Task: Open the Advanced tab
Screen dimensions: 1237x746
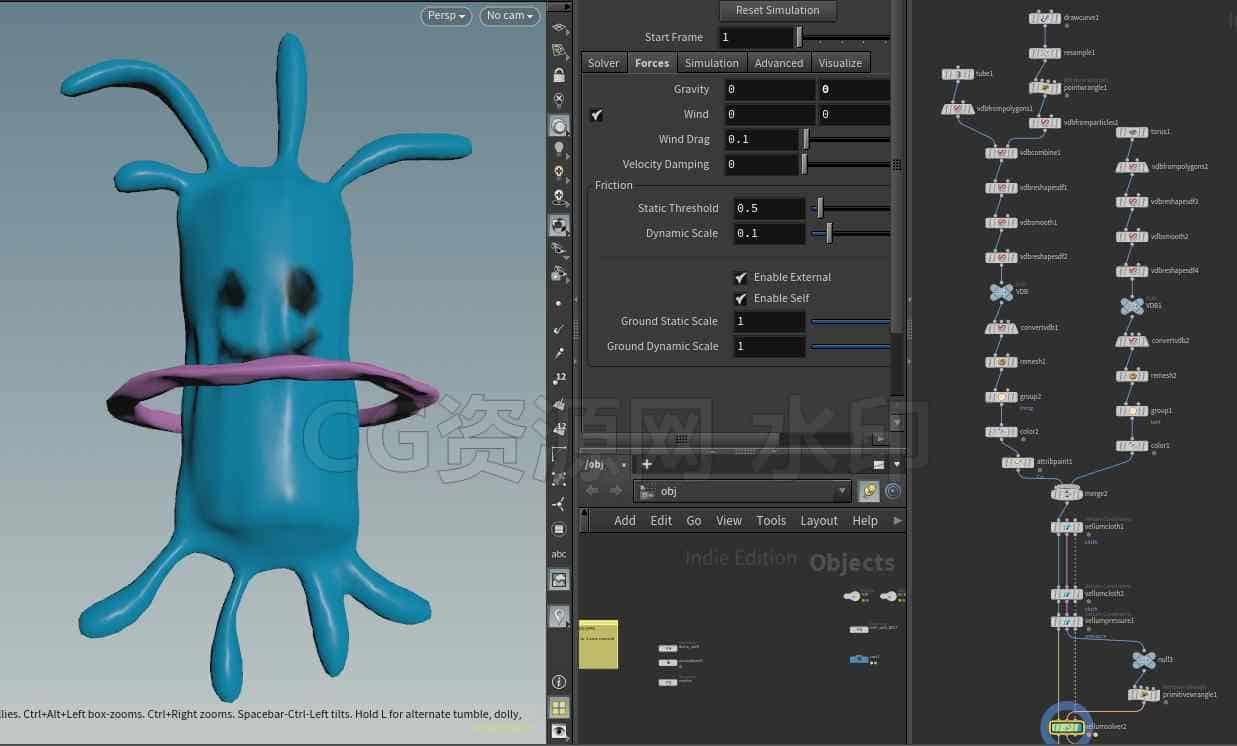Action: pyautogui.click(x=779, y=63)
